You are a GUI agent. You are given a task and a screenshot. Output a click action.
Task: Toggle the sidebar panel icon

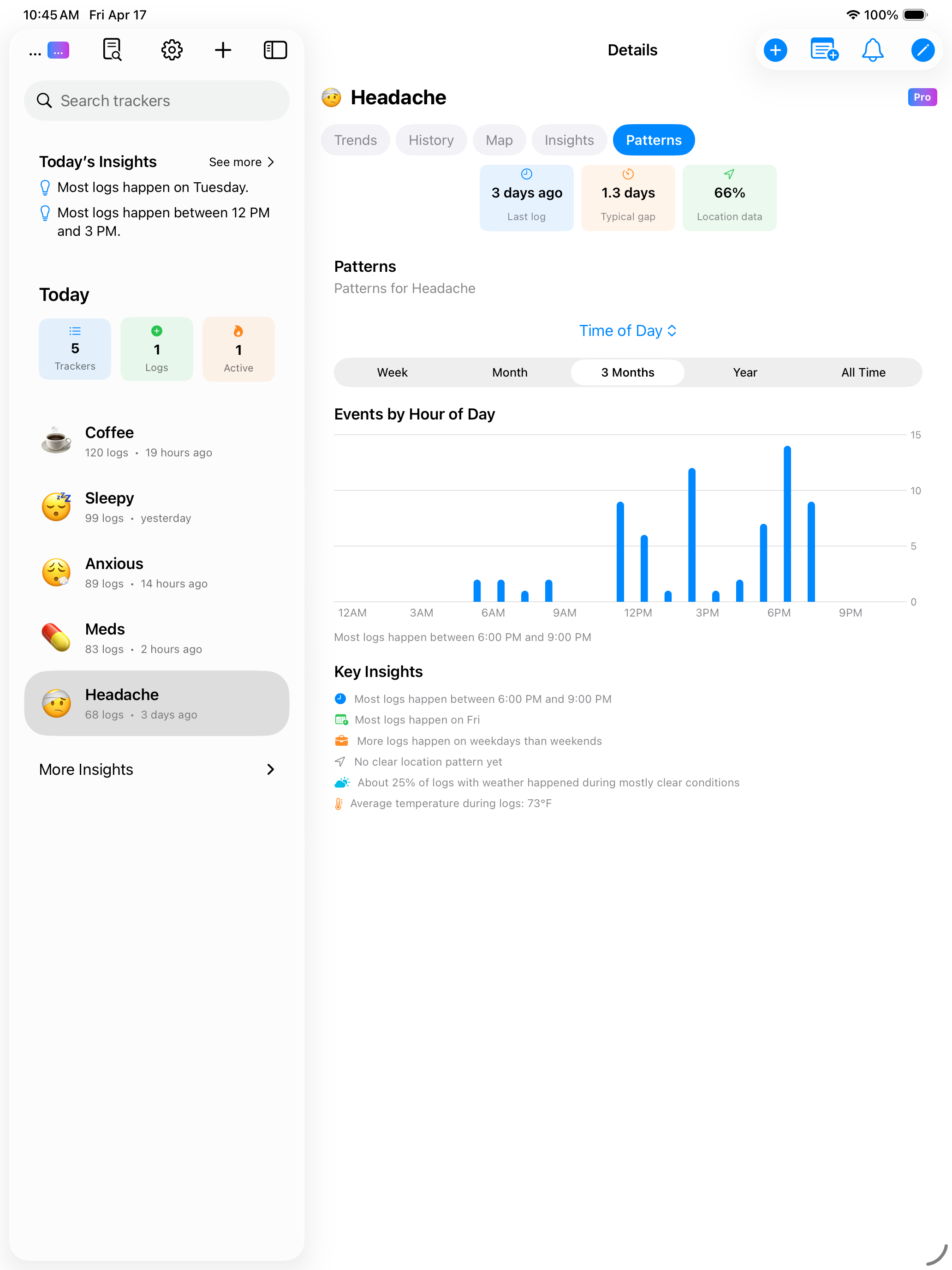275,50
